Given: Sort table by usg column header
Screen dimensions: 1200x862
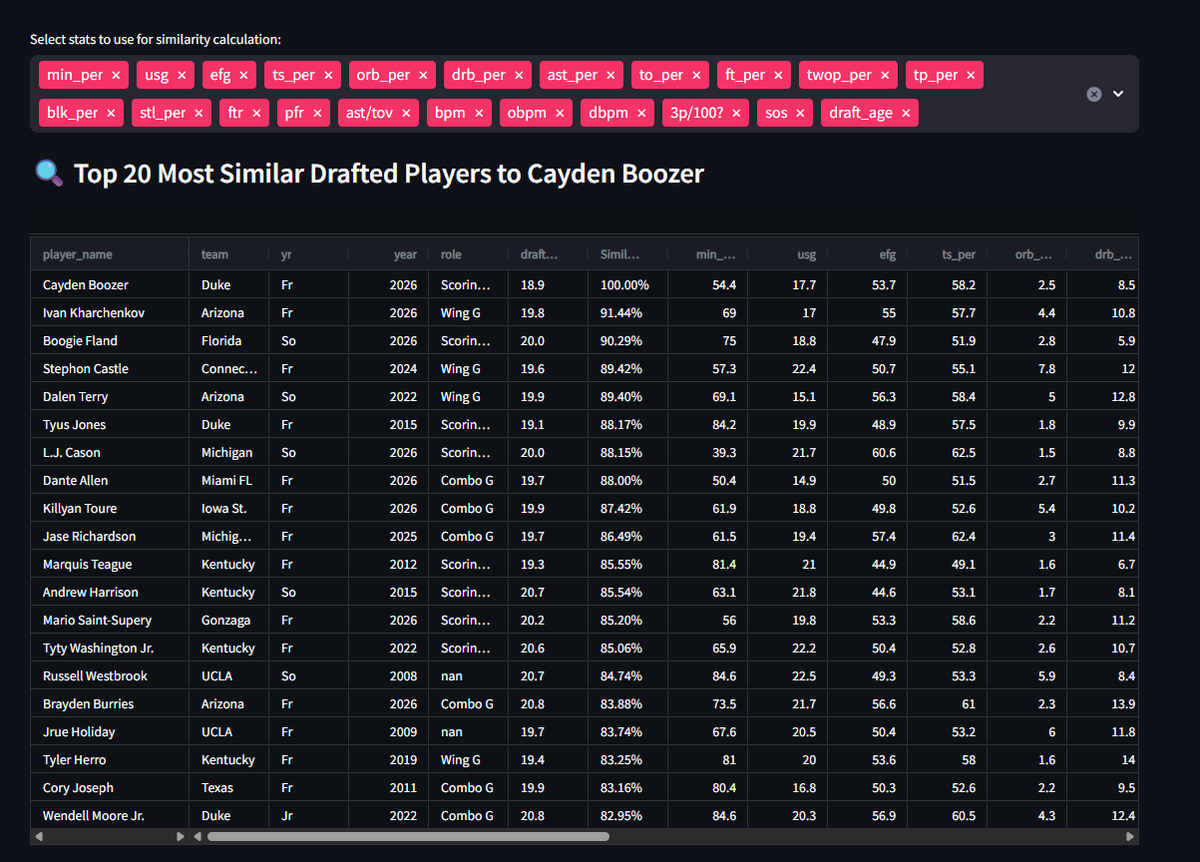Looking at the screenshot, I should [x=787, y=255].
